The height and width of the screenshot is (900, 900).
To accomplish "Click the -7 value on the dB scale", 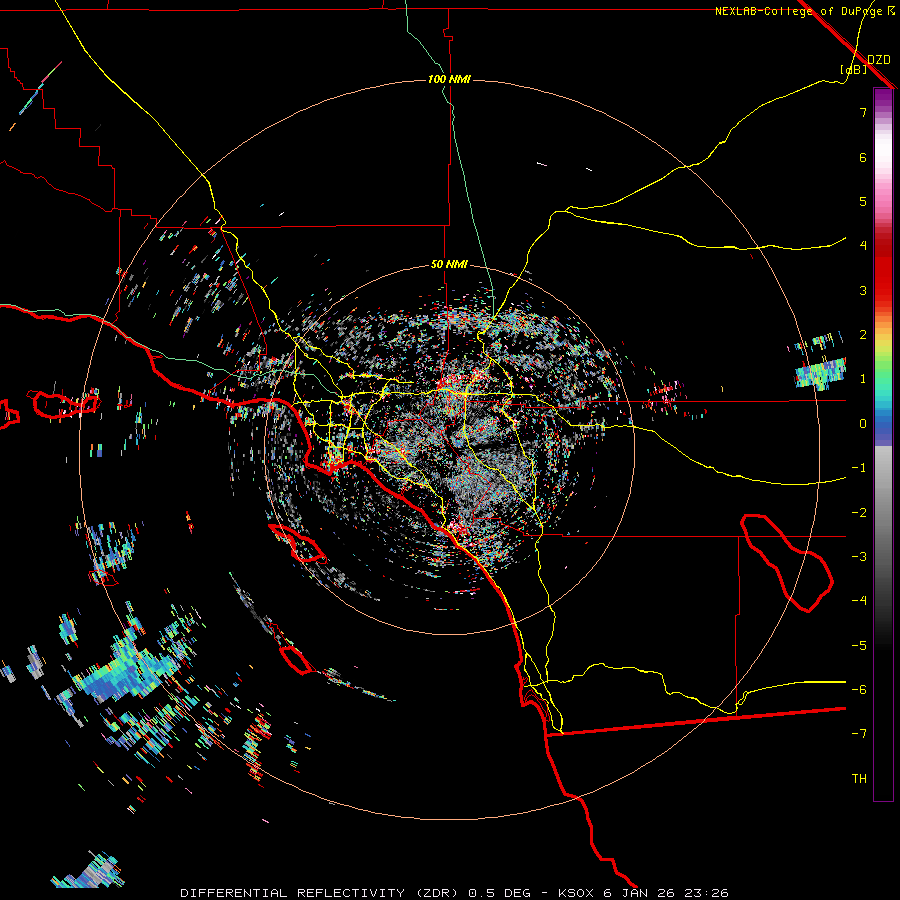I will (x=859, y=734).
